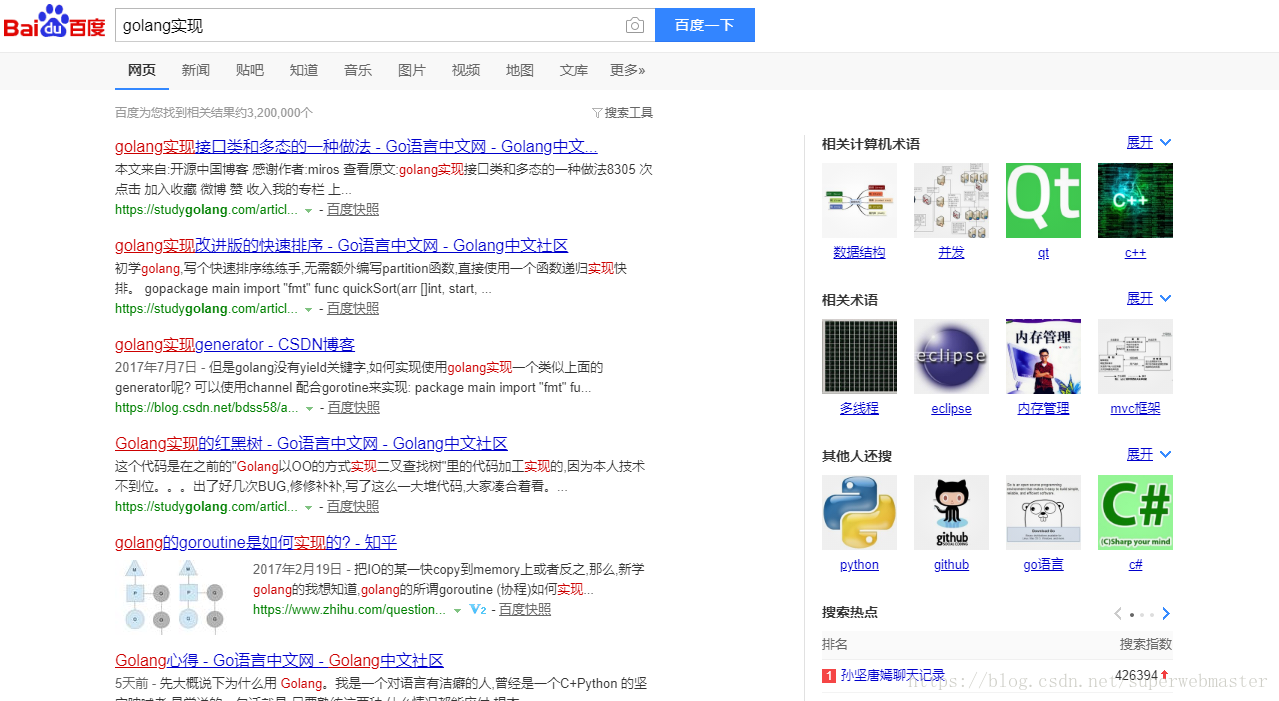Image resolution: width=1279 pixels, height=701 pixels.
Task: Expand the 其他人还搜 section
Action: coord(1148,455)
